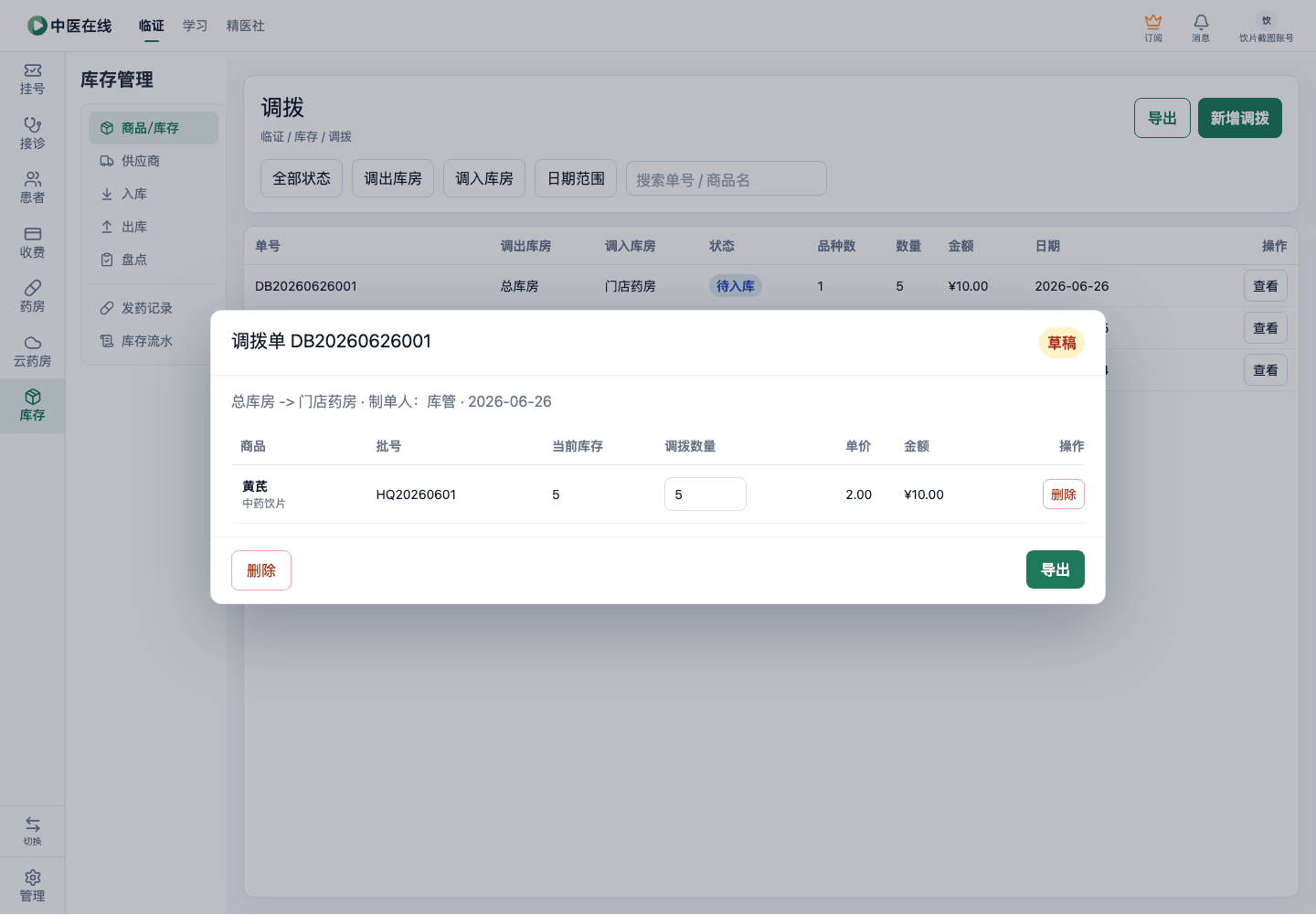
Task: Click the page-level 导出 outlined button
Action: (x=1162, y=118)
